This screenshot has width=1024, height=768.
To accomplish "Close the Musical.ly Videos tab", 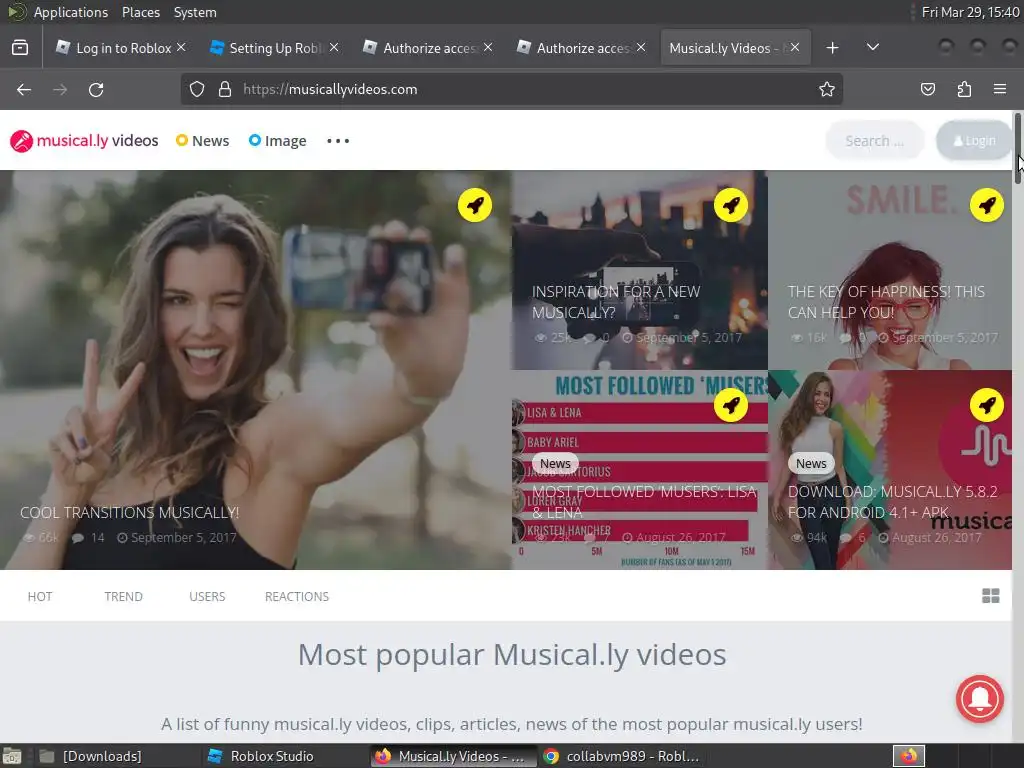I will 795,48.
